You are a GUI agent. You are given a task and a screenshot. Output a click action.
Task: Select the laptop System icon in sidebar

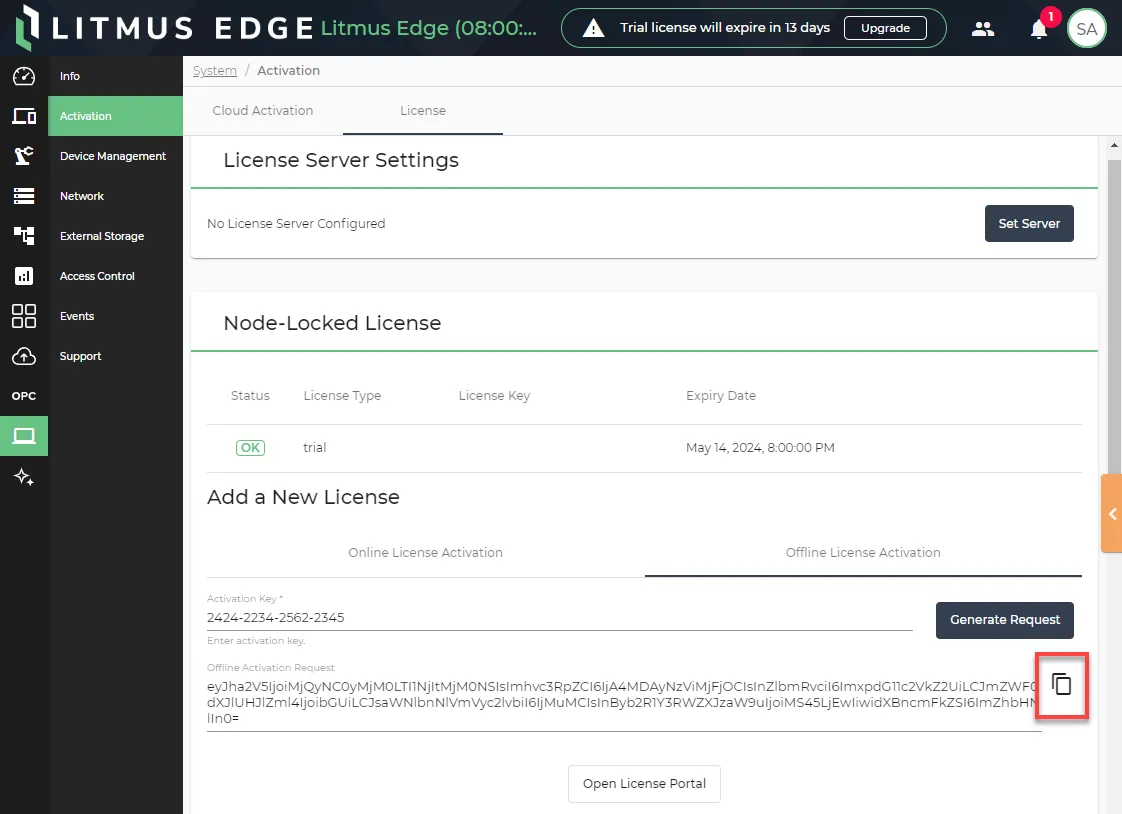pos(24,436)
